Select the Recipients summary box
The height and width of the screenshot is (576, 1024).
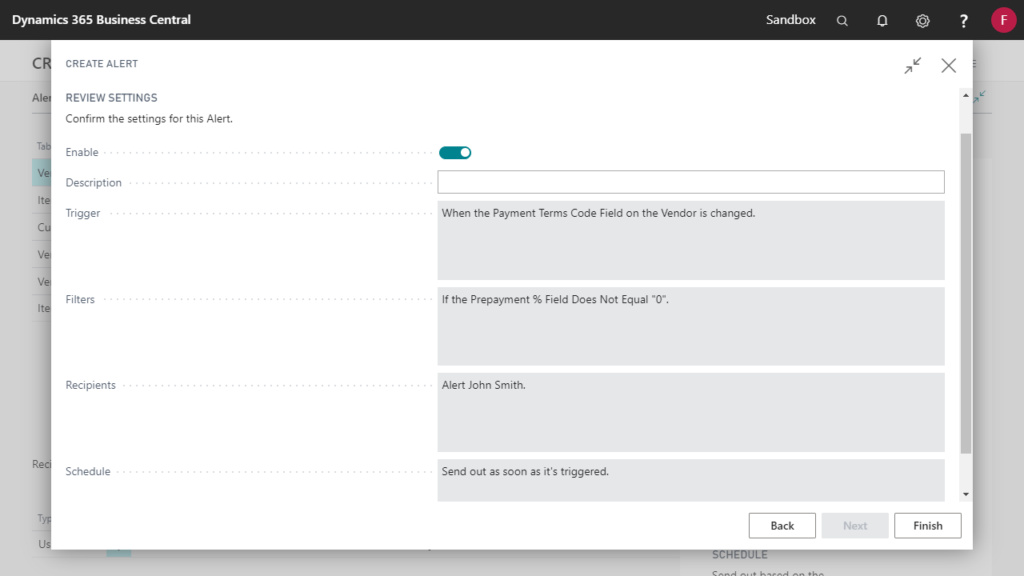690,412
